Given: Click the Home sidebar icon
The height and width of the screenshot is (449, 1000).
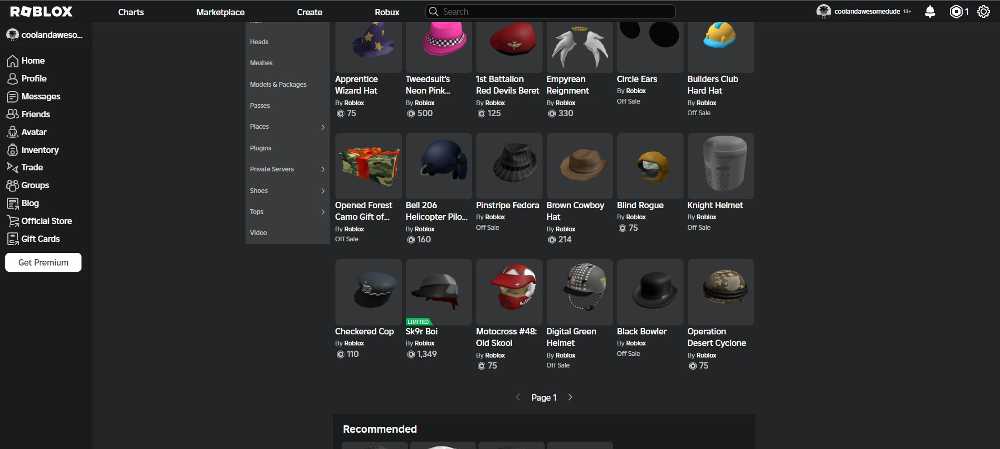Looking at the screenshot, I should coord(12,61).
